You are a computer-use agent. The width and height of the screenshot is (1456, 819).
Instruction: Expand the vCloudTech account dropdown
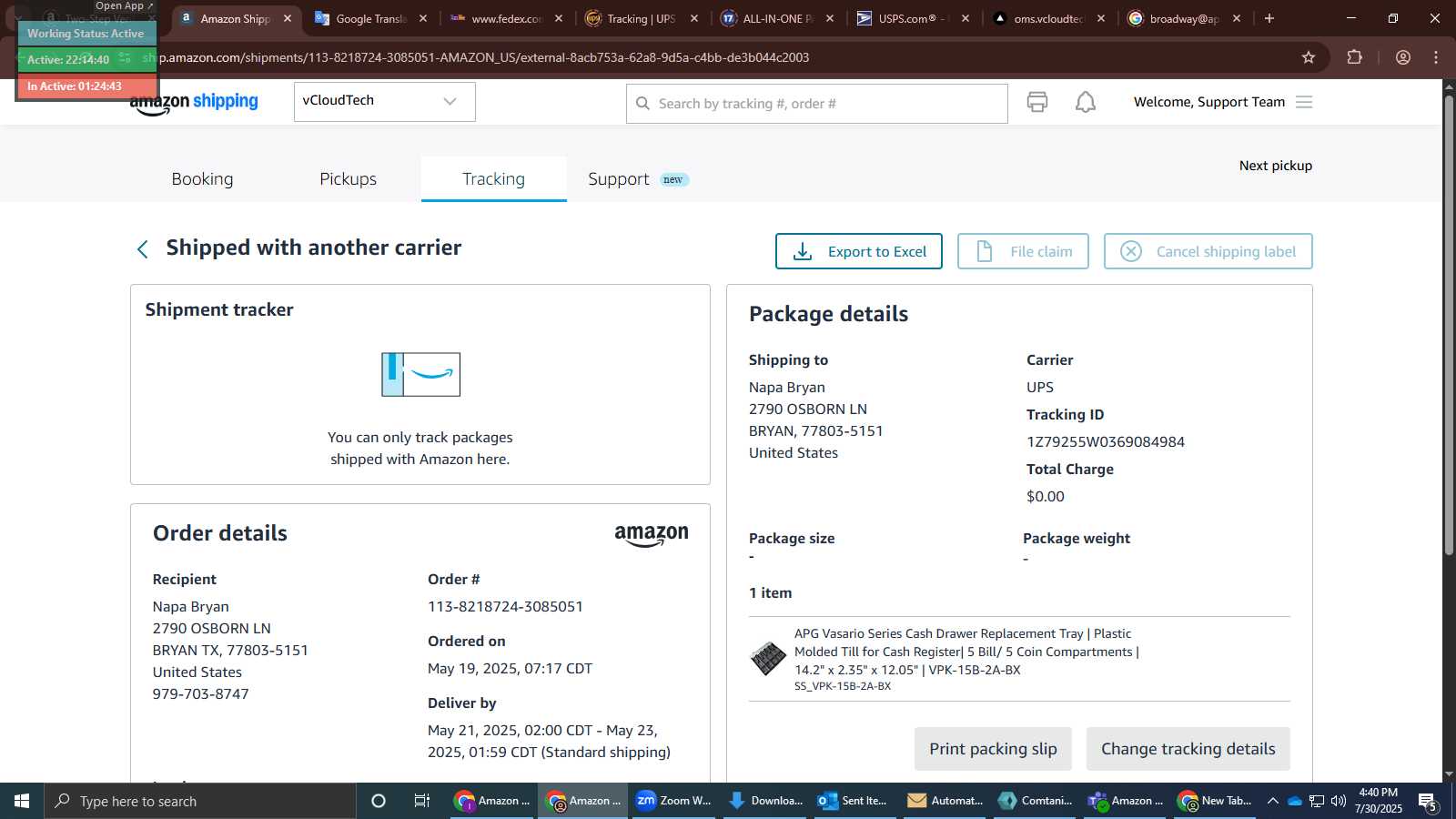384,101
